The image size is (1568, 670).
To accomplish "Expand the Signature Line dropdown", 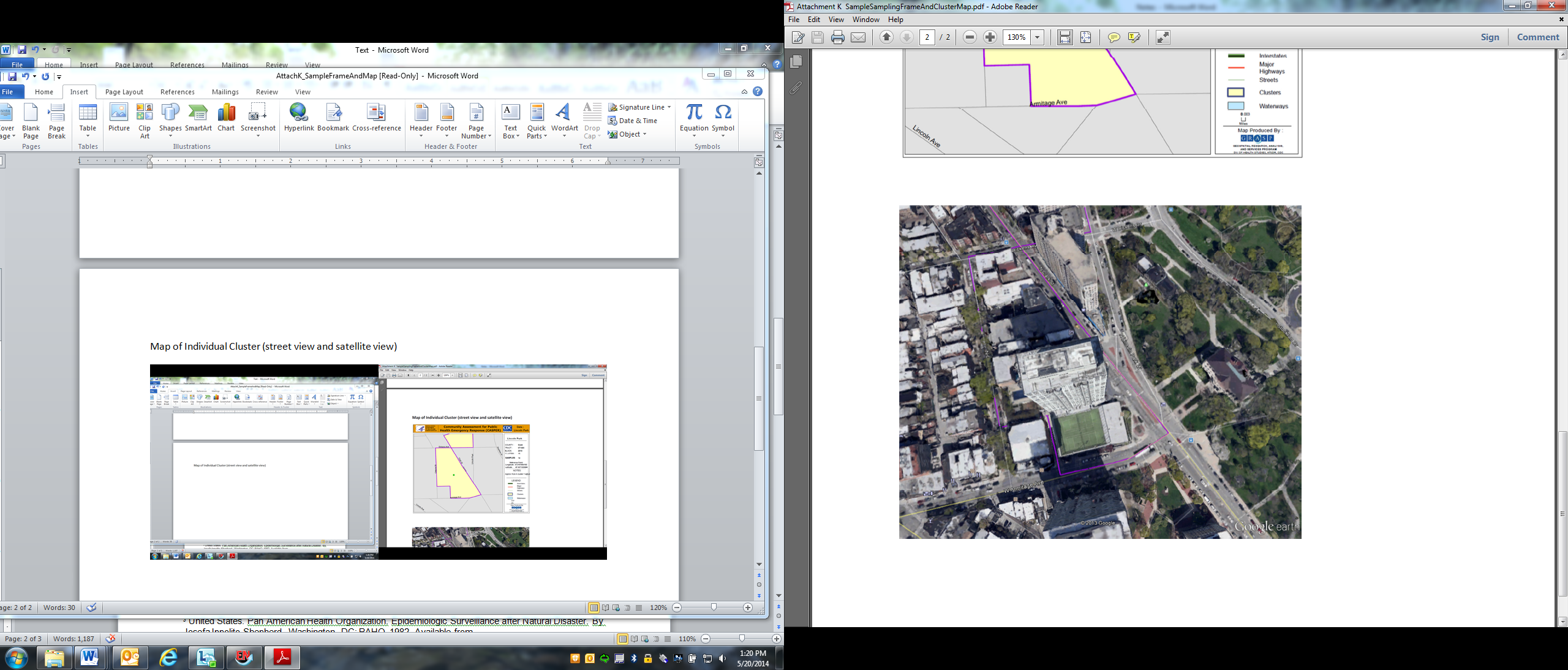I will (x=669, y=107).
